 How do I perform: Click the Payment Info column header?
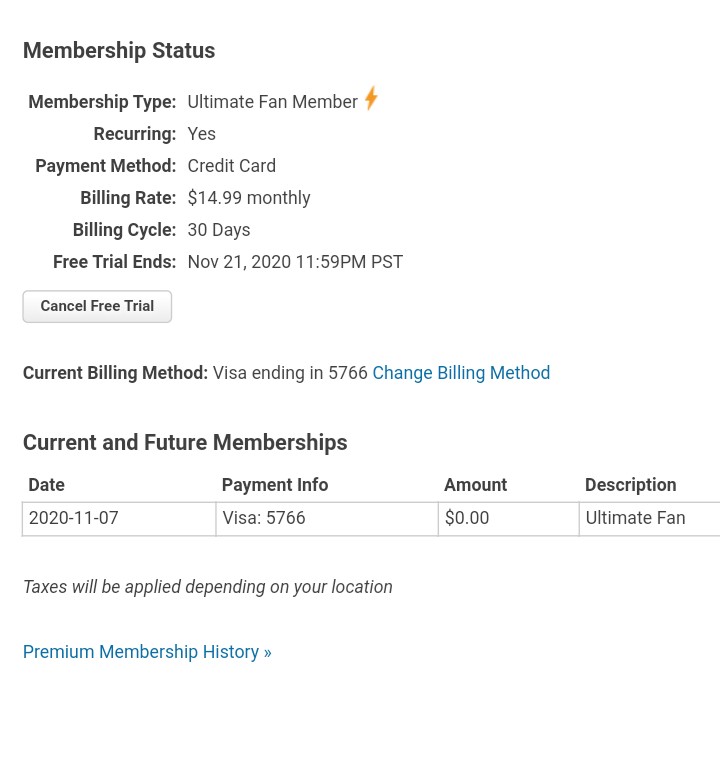tap(275, 485)
